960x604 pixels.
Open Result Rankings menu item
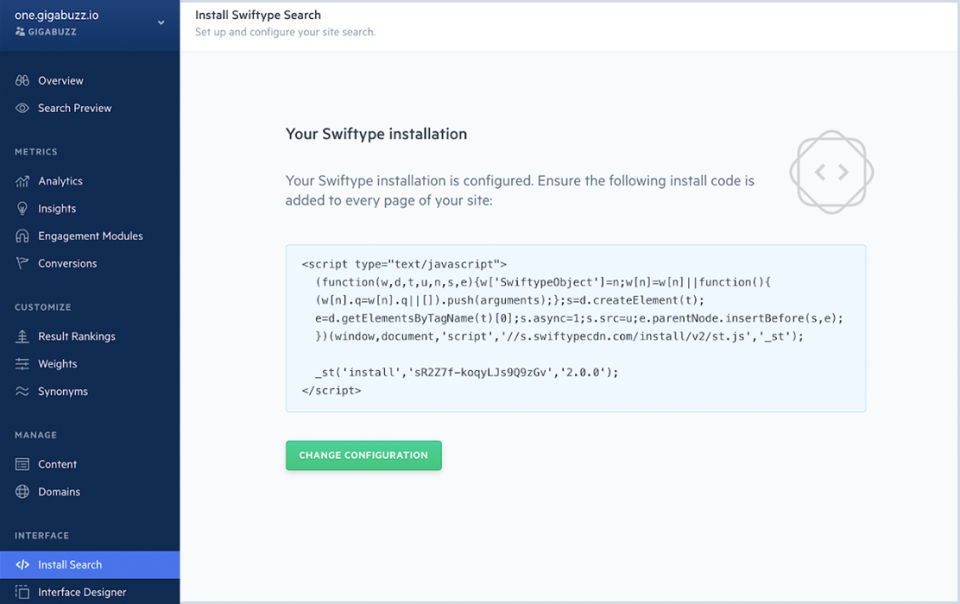pos(76,336)
